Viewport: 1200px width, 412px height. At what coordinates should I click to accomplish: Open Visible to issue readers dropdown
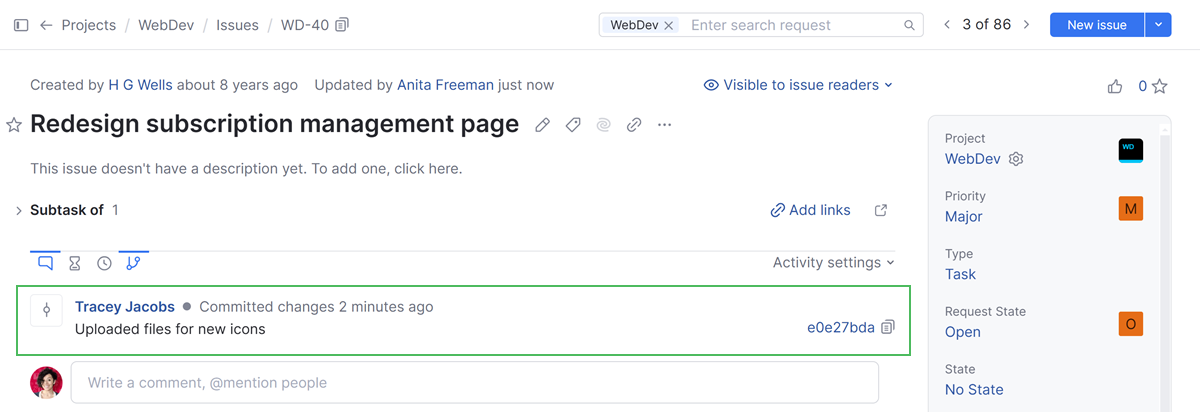(798, 85)
